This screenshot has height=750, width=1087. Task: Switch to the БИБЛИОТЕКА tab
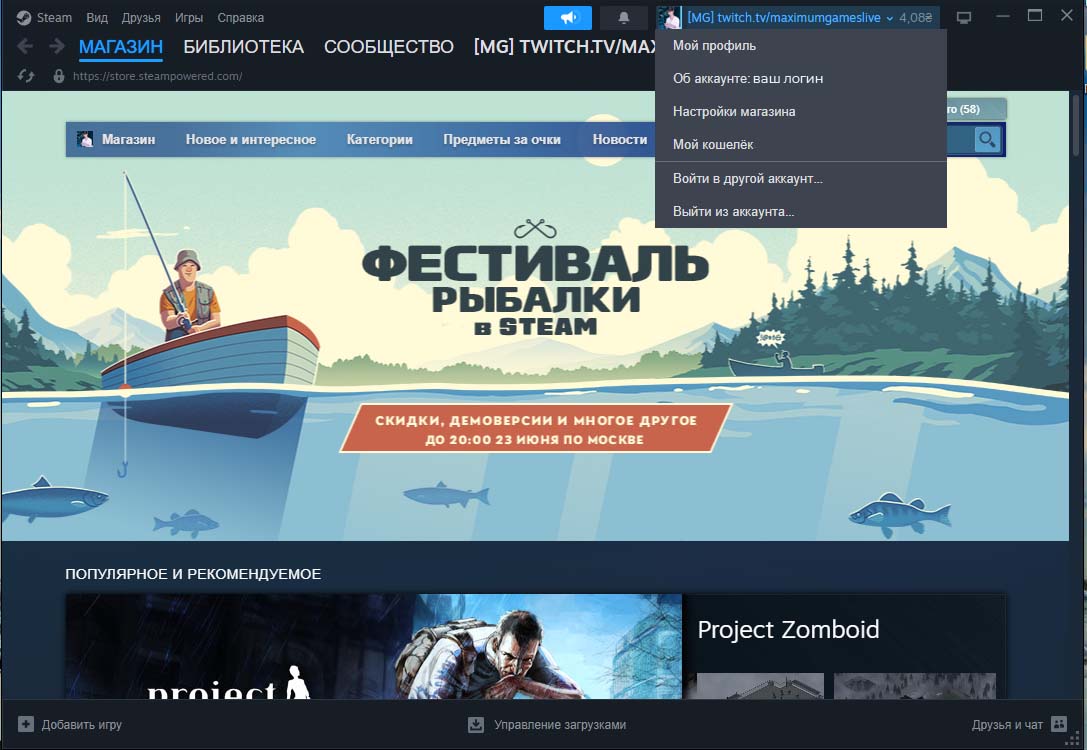pyautogui.click(x=243, y=46)
